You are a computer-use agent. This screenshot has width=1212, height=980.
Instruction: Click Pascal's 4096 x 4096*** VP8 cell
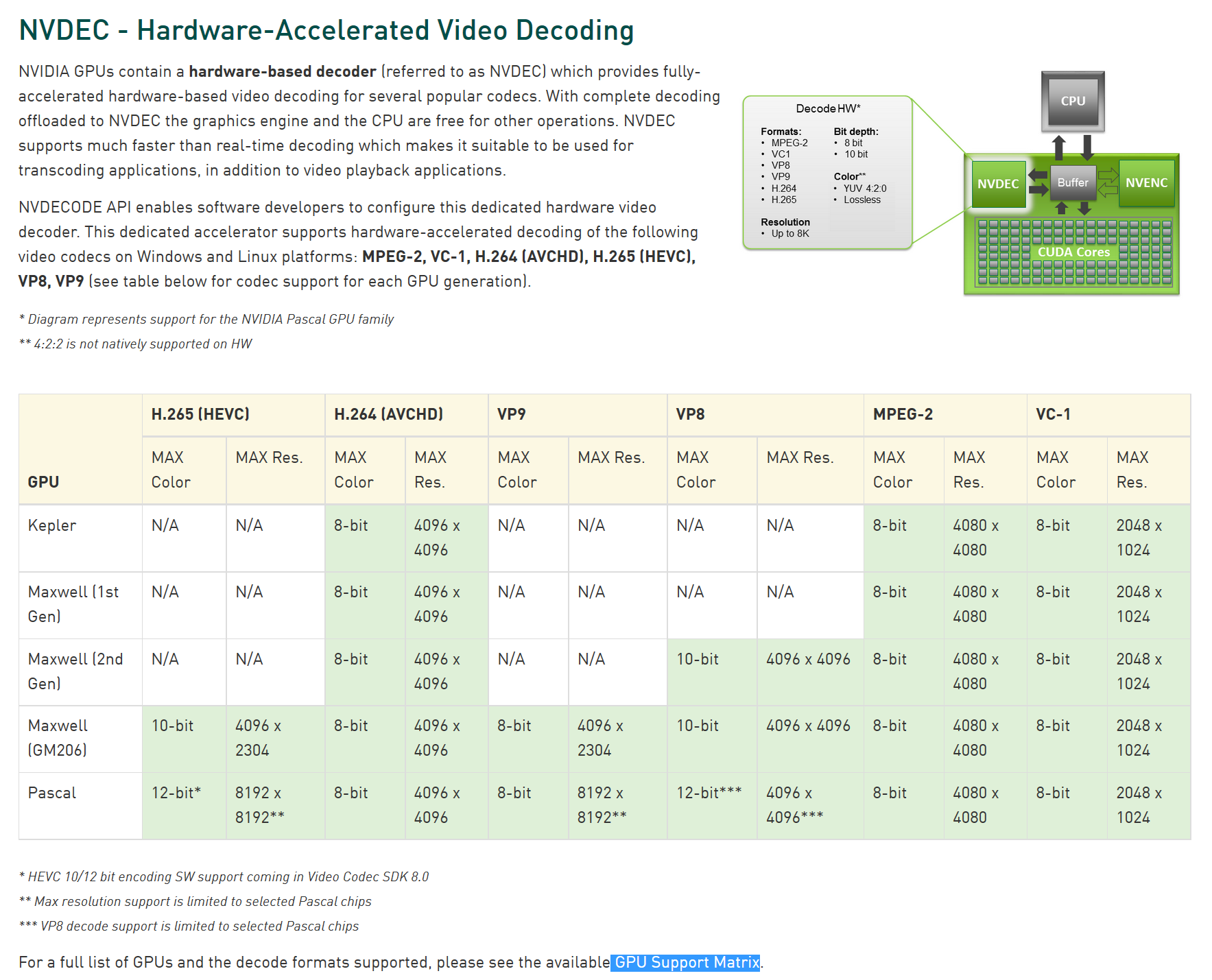point(810,806)
